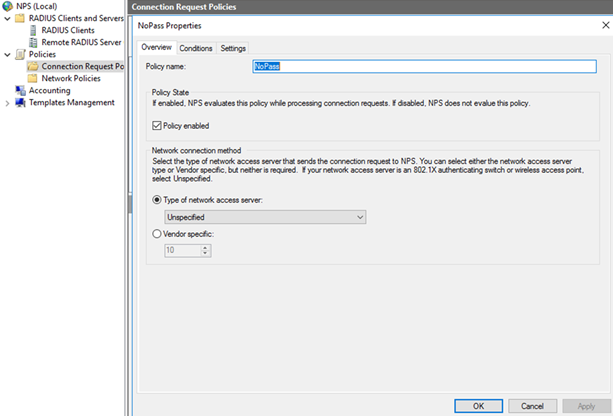Click the Policies node icon
This screenshot has width=613, height=416.
[20, 54]
